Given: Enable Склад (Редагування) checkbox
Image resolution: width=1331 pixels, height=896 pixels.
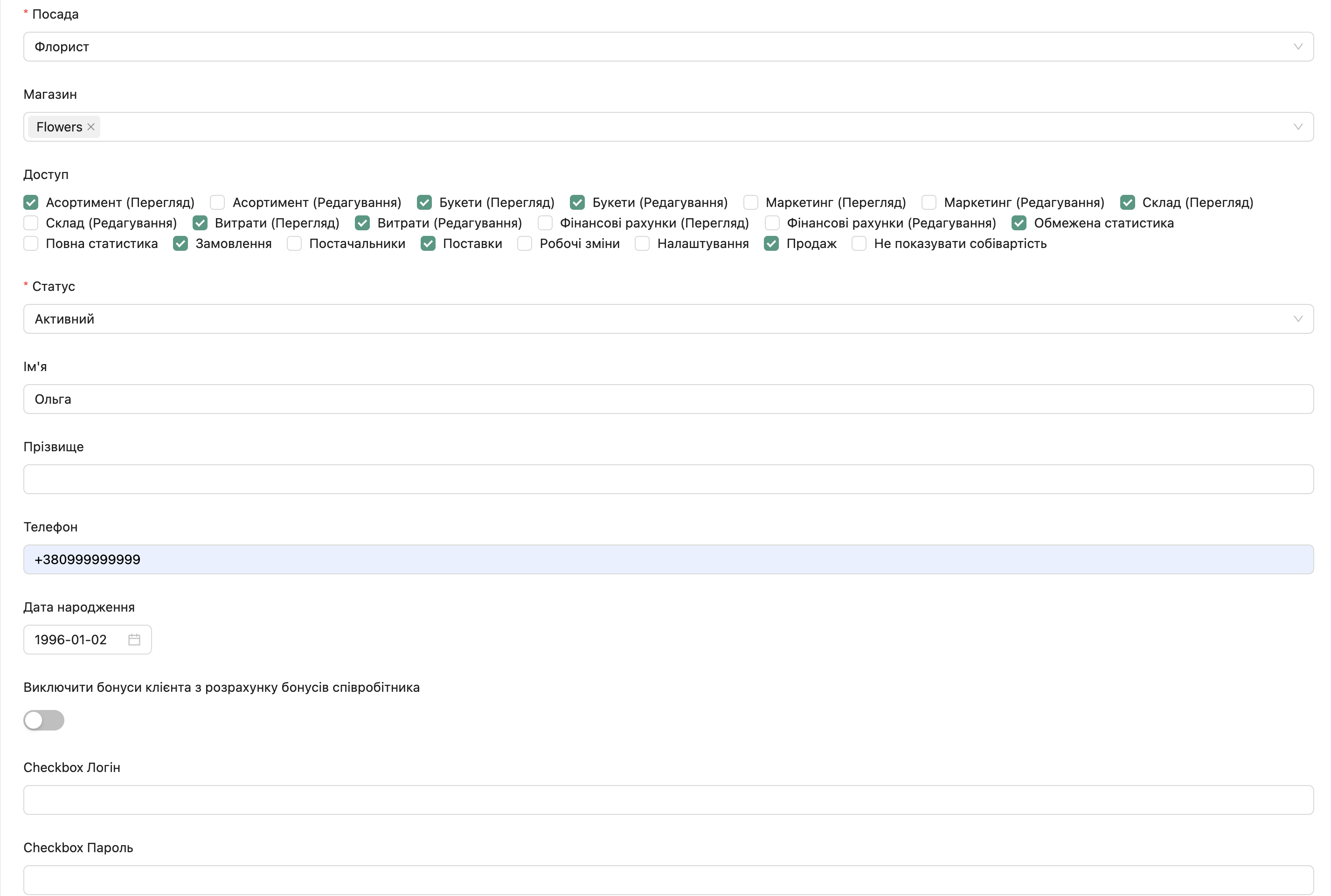Looking at the screenshot, I should click(x=31, y=223).
